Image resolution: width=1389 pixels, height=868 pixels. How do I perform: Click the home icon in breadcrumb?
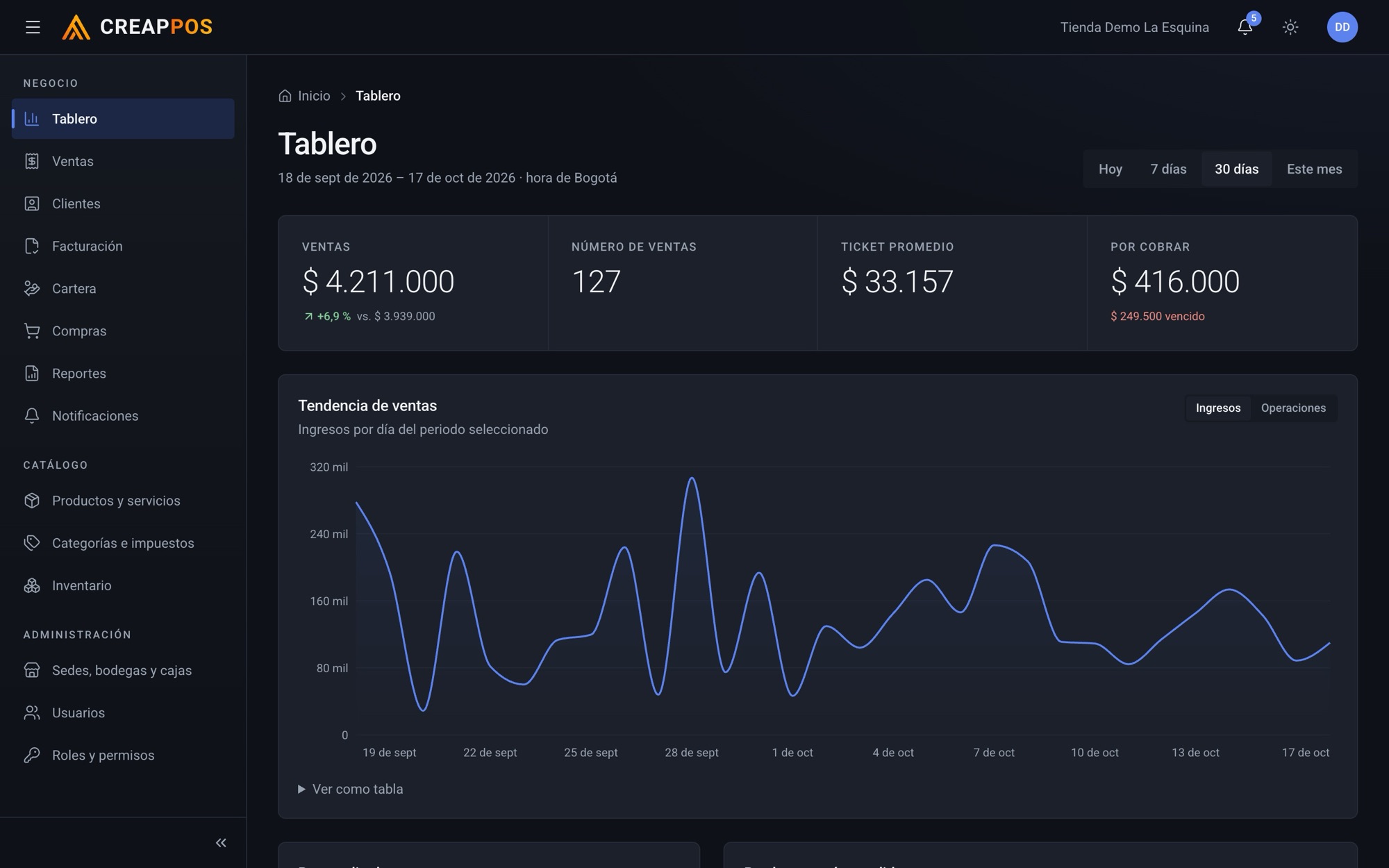click(x=285, y=96)
